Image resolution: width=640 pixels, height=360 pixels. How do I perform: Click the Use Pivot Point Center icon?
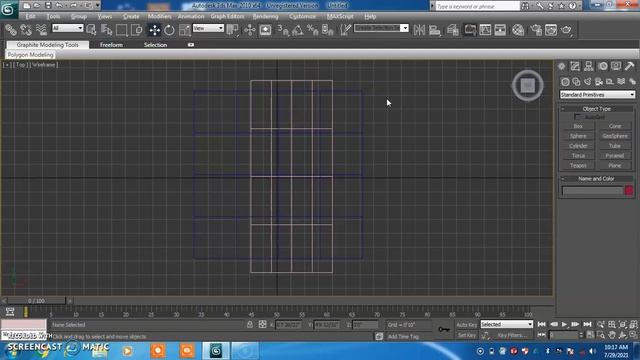[x=233, y=30]
